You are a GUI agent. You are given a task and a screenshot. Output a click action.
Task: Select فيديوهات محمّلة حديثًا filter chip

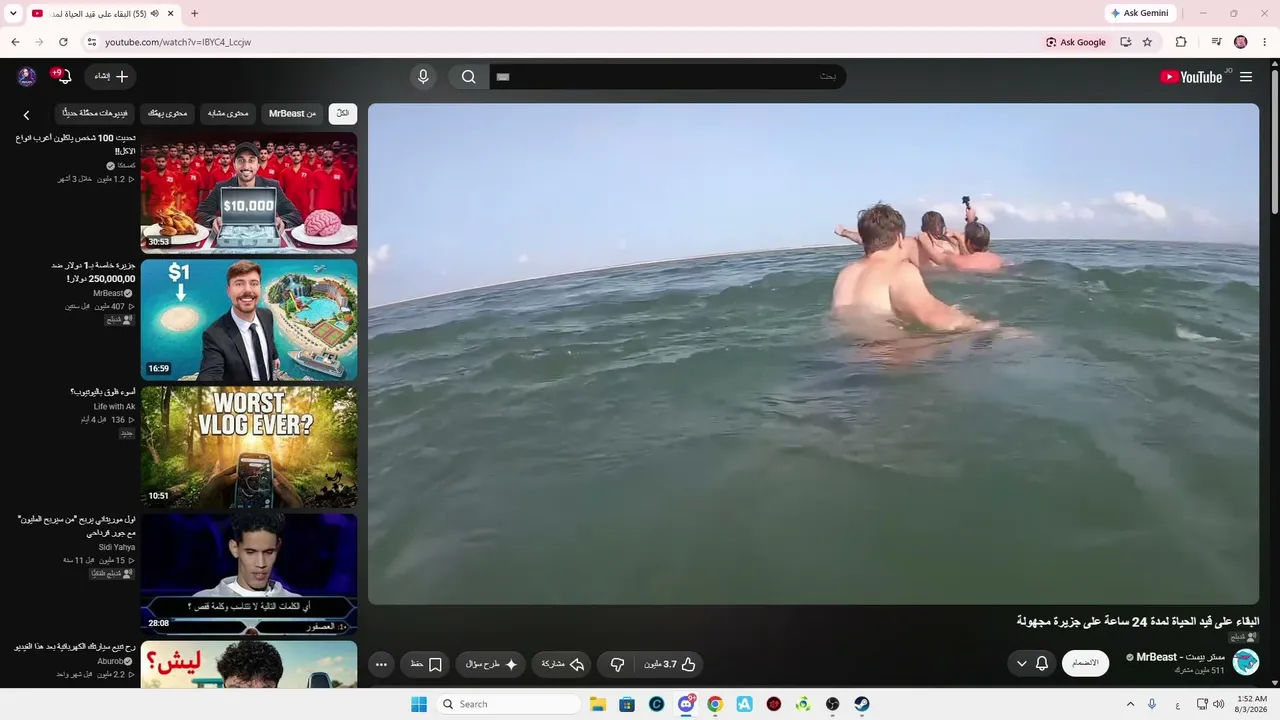[x=95, y=114]
